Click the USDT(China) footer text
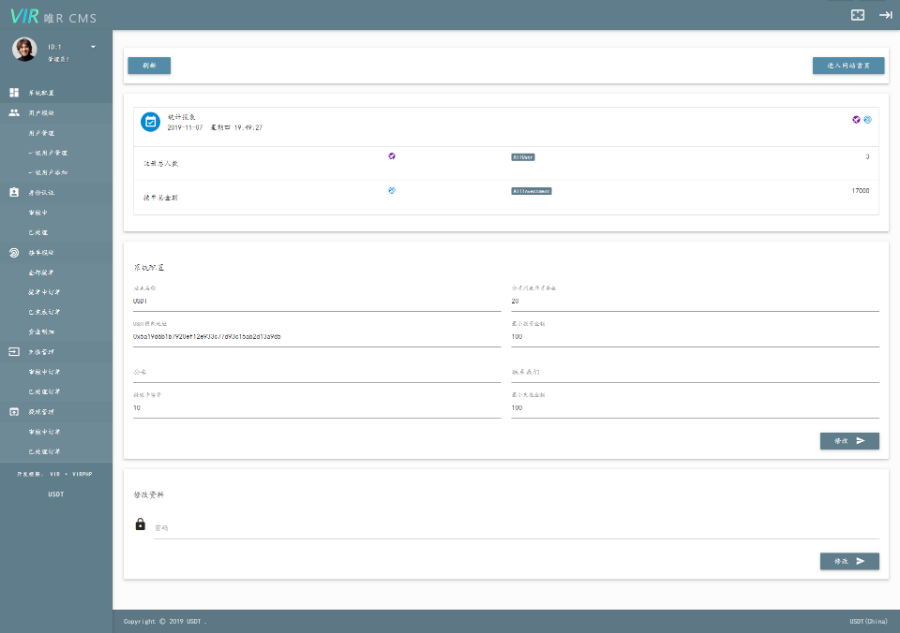900x633 pixels. click(868, 622)
